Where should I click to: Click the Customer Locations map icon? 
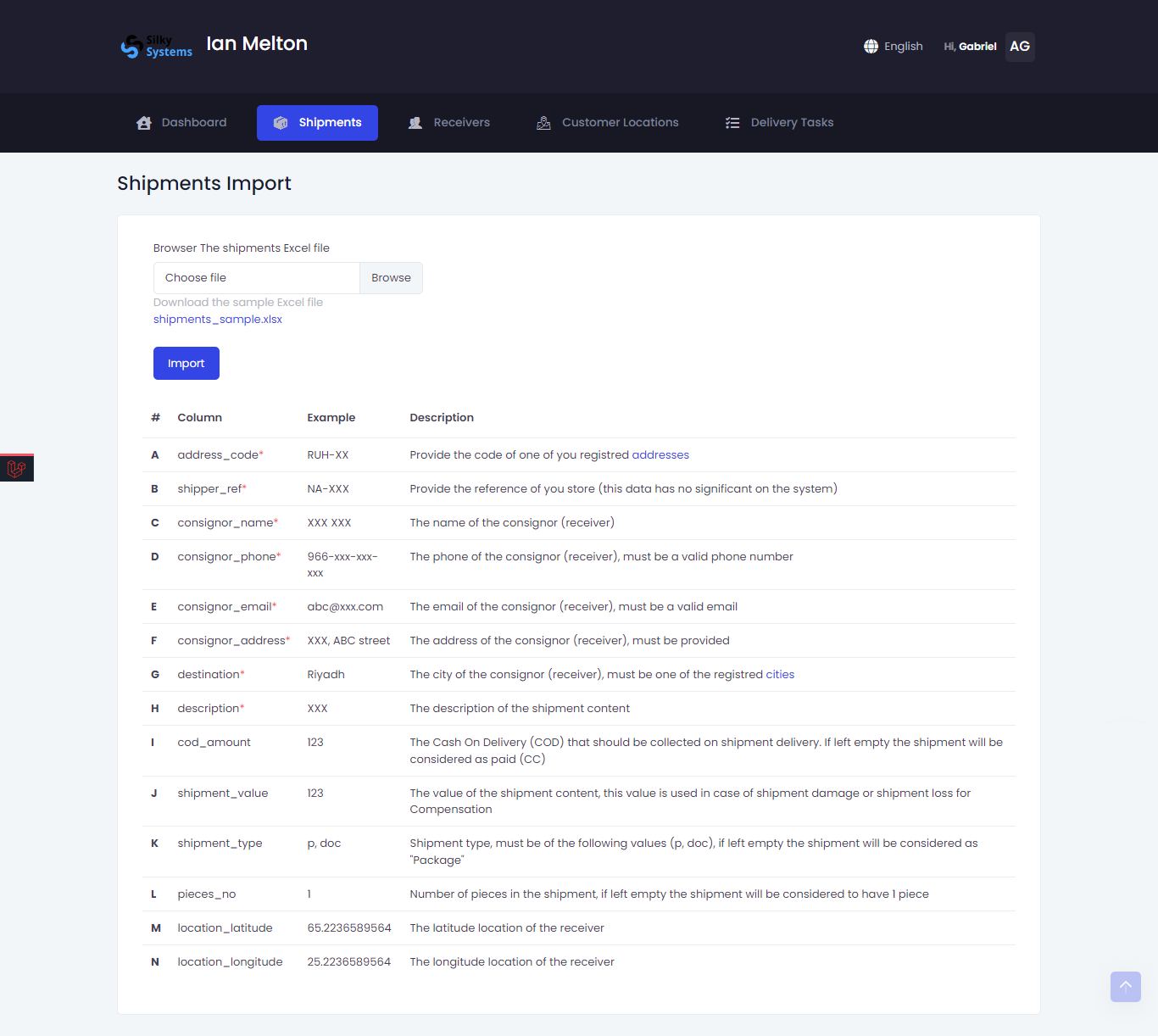[x=543, y=123]
